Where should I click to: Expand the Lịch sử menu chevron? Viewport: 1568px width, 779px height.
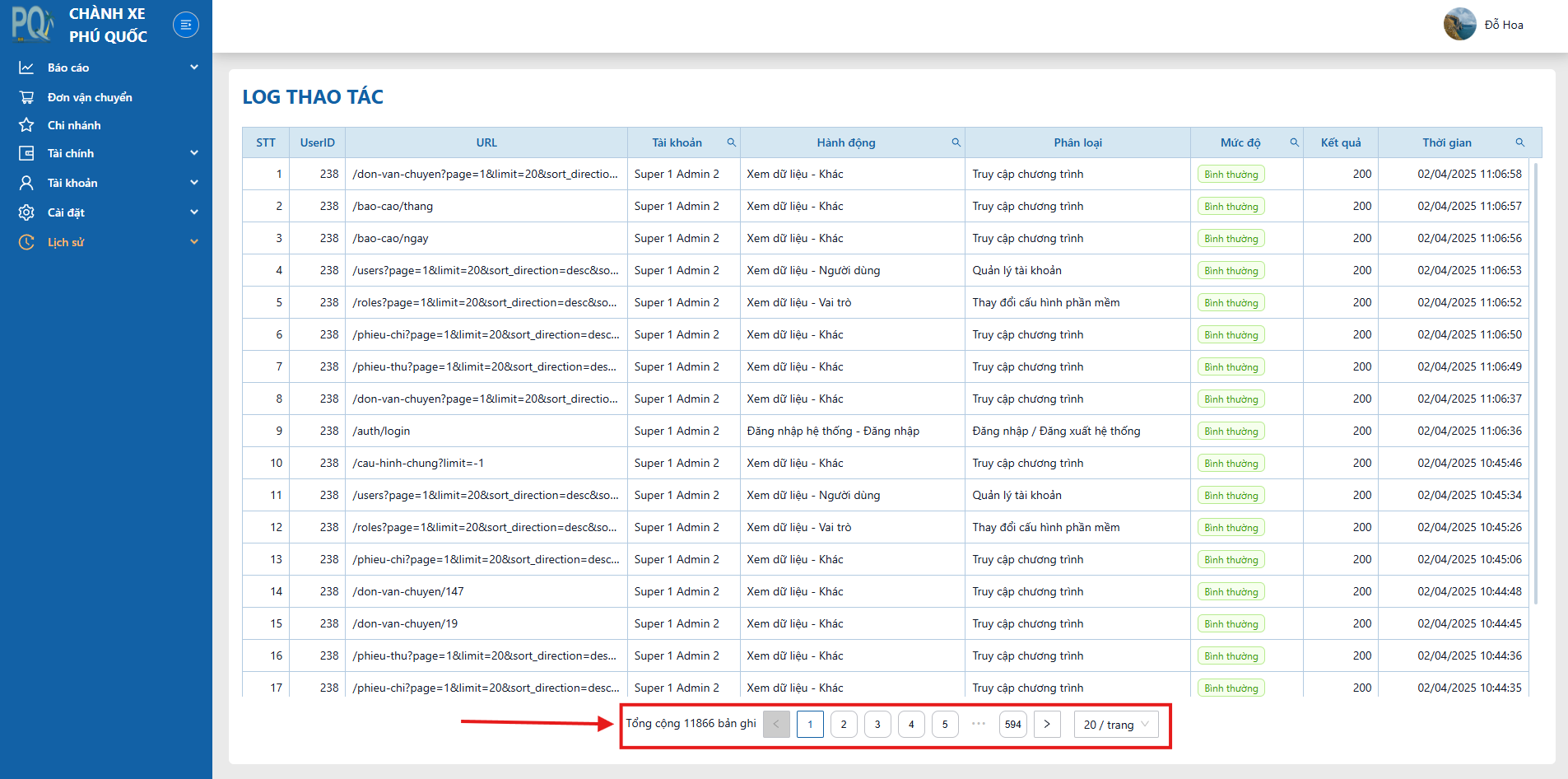coord(194,242)
